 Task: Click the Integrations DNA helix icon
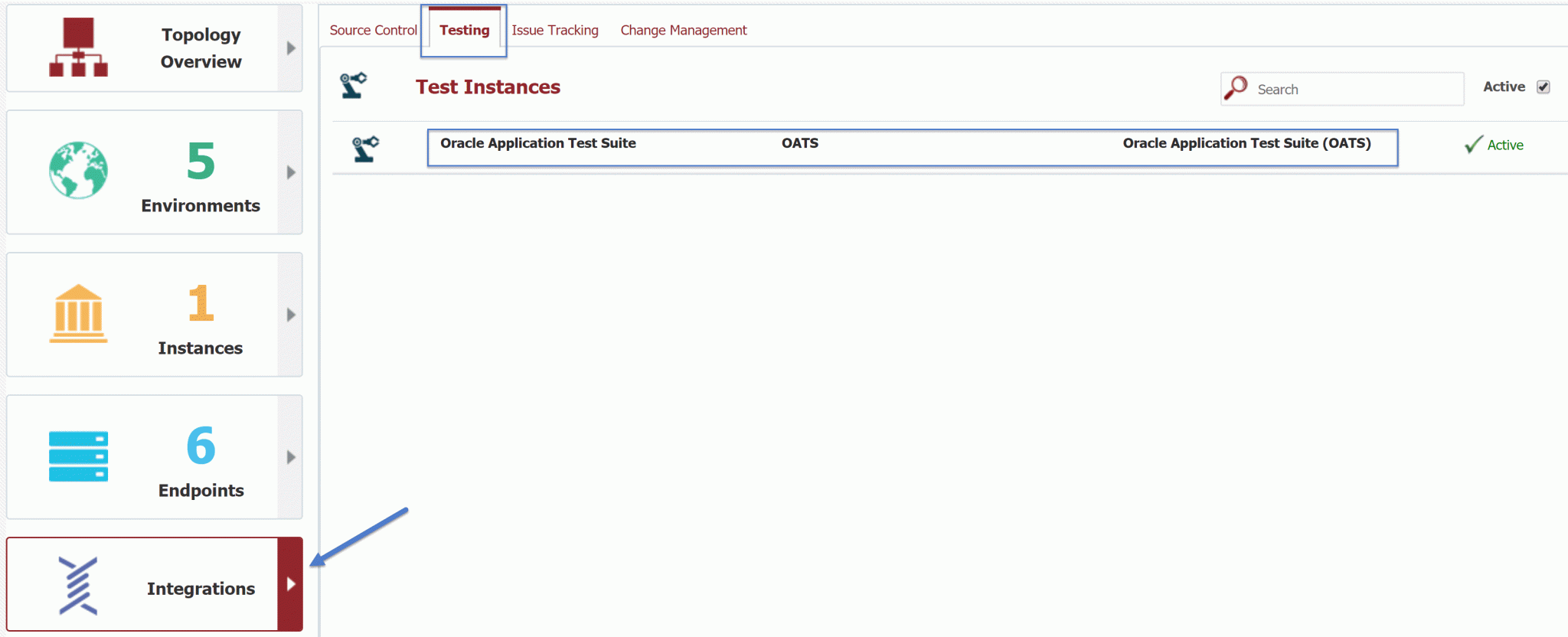(78, 586)
